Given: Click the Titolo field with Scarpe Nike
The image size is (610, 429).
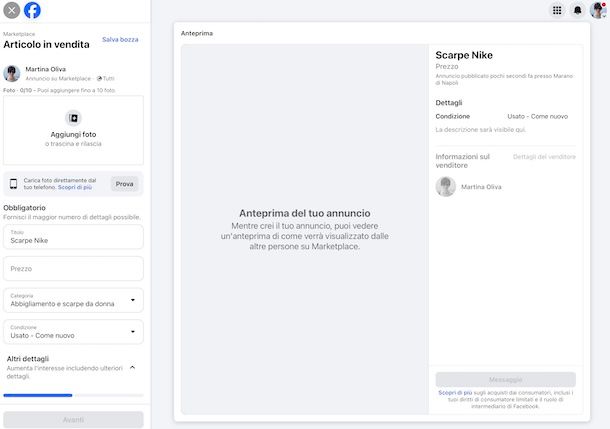Looking at the screenshot, I should click(73, 237).
